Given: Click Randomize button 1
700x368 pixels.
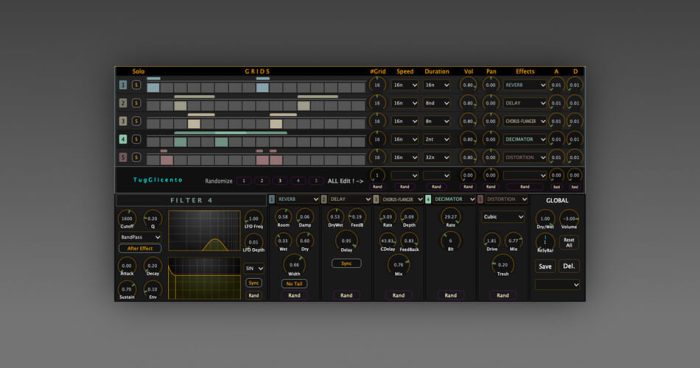Looking at the screenshot, I should point(244,181).
